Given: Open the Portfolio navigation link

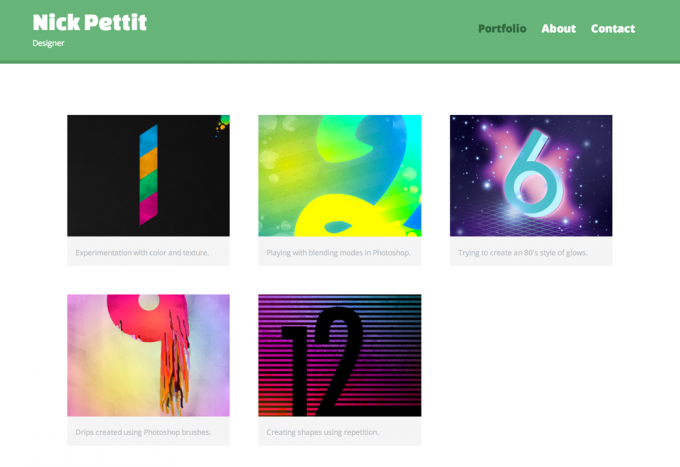Looking at the screenshot, I should coord(502,29).
